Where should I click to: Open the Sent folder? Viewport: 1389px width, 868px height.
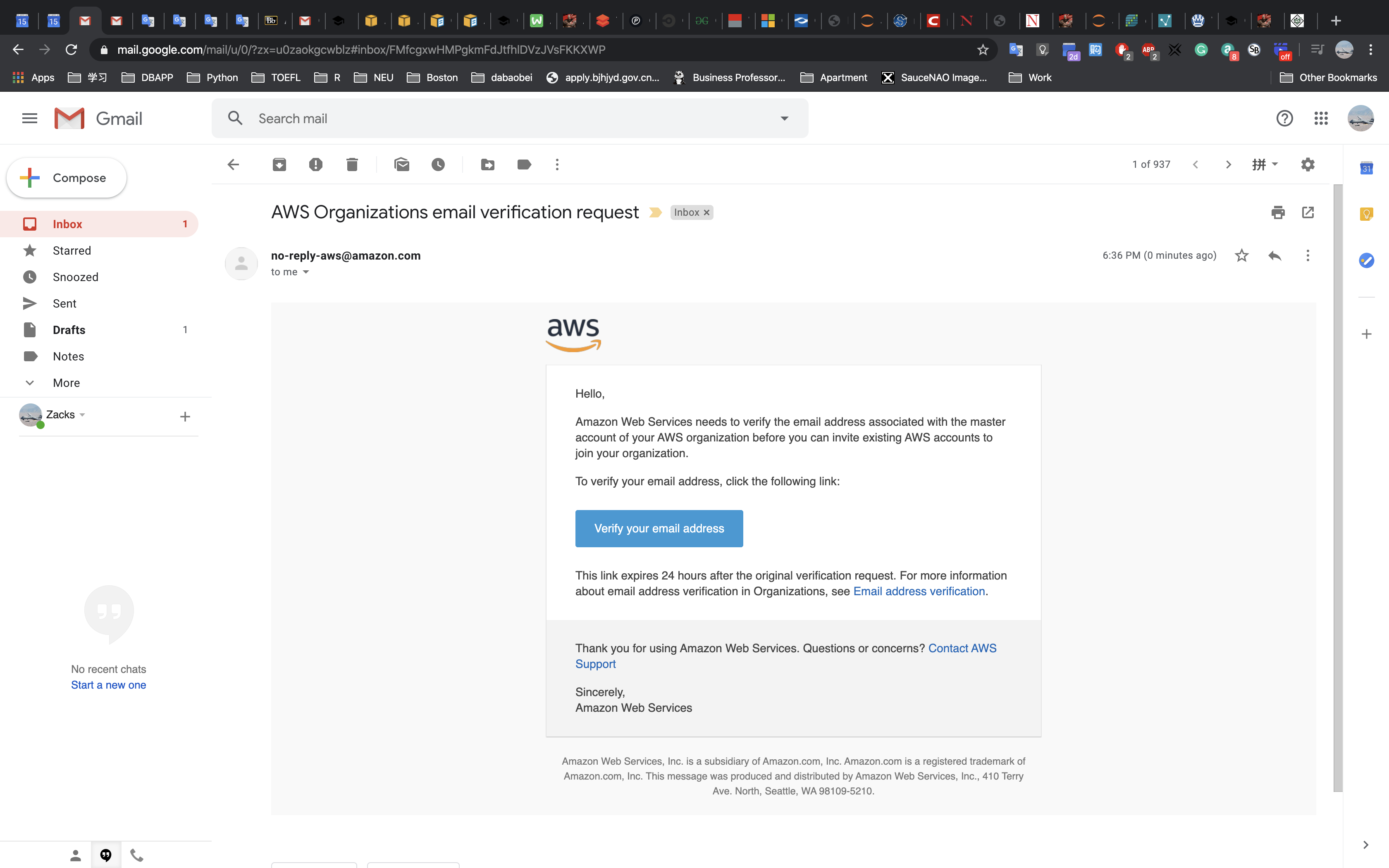tap(64, 303)
